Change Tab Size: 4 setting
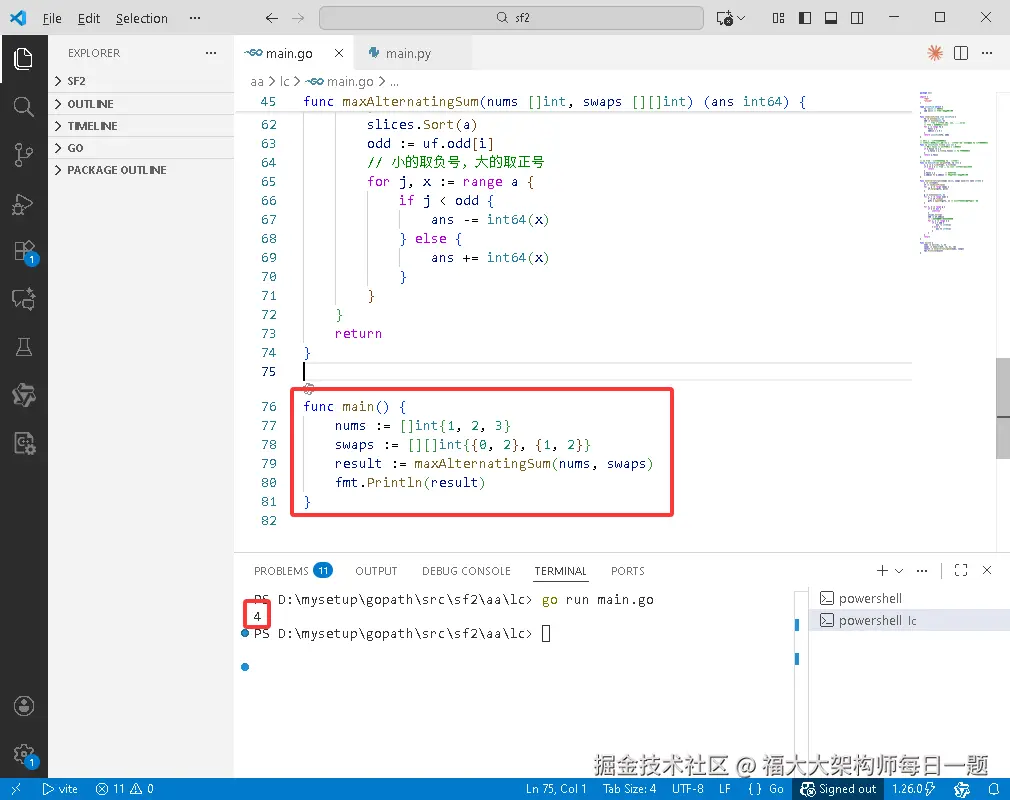This screenshot has width=1010, height=800. point(629,788)
